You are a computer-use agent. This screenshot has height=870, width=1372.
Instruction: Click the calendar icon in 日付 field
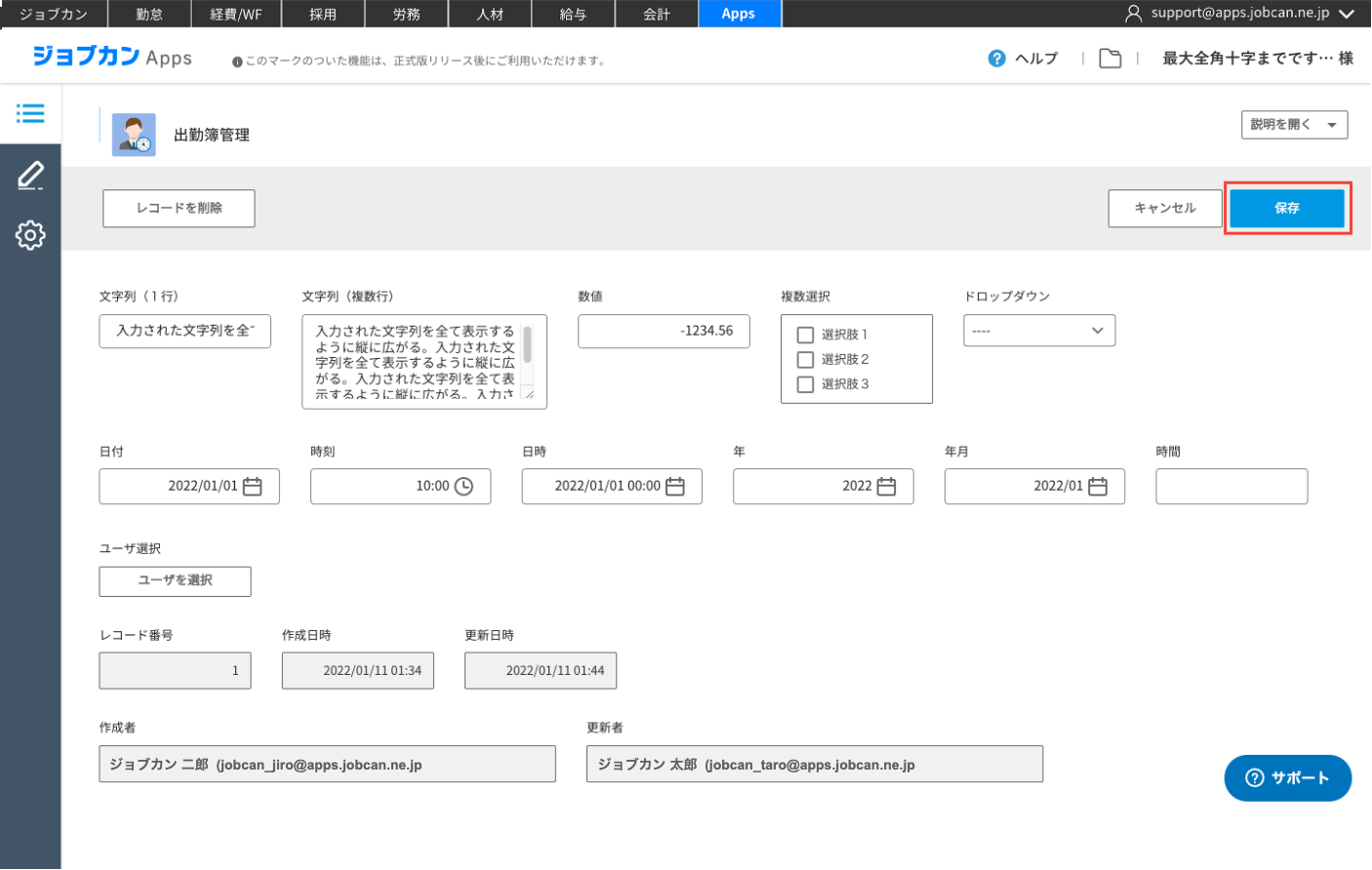[253, 487]
